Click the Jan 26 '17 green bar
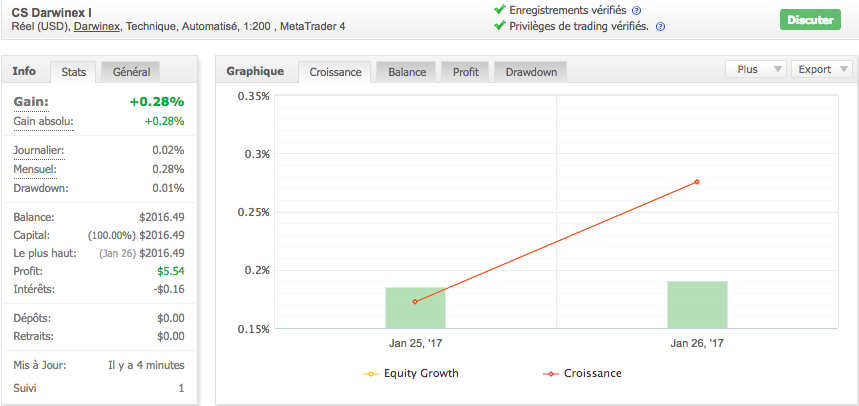Viewport: 859px width, 406px height. coord(697,305)
